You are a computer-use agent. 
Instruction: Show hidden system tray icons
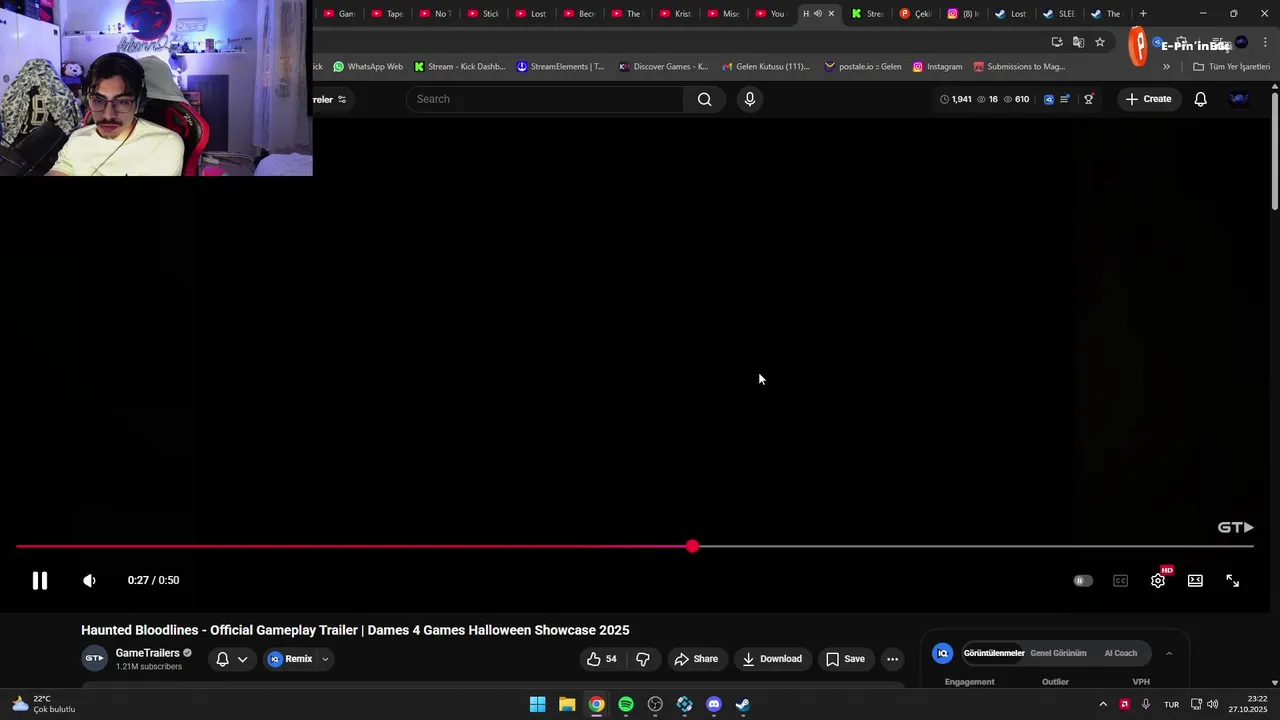tap(1103, 704)
